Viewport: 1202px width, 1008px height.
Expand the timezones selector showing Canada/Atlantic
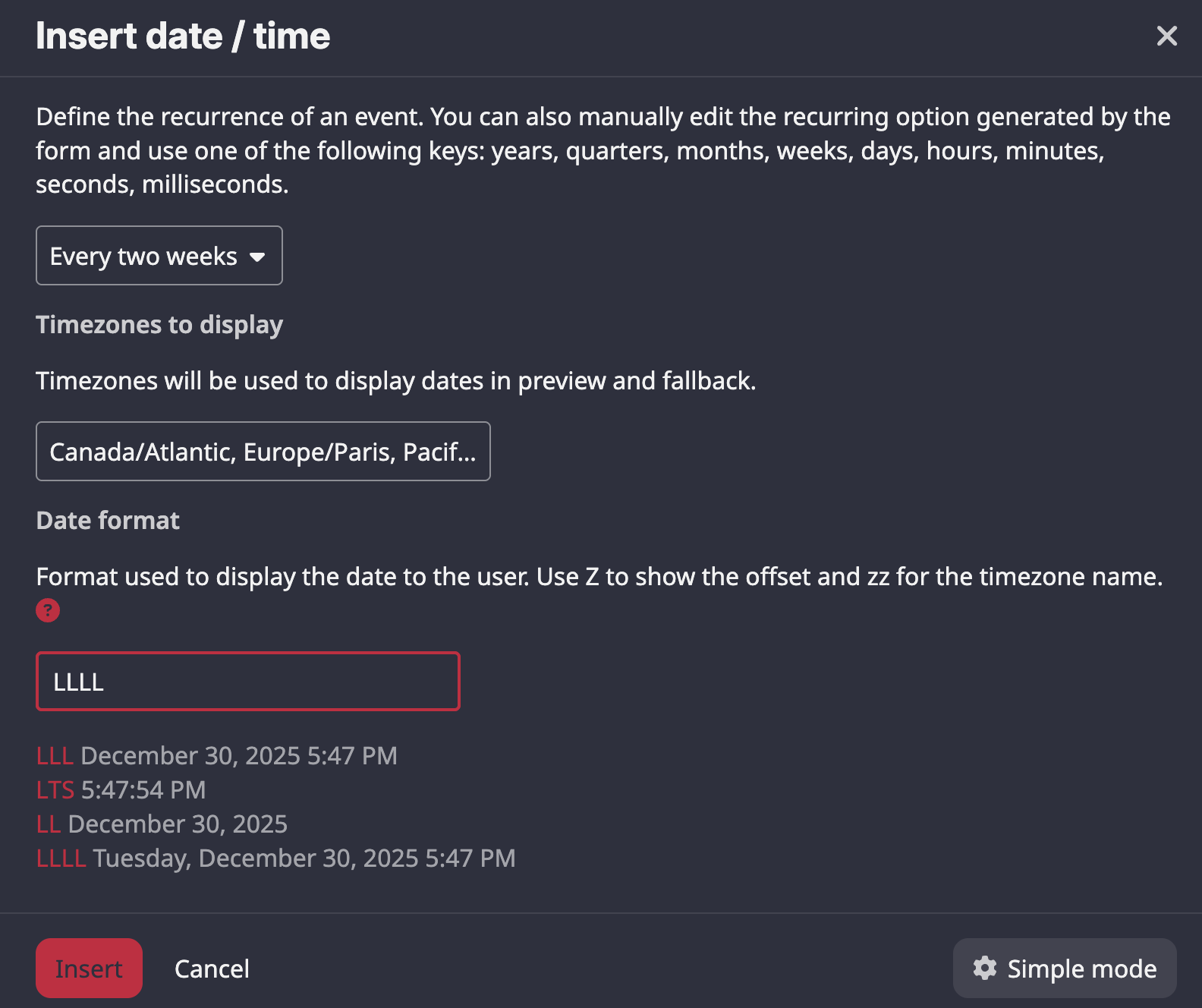[x=263, y=452]
